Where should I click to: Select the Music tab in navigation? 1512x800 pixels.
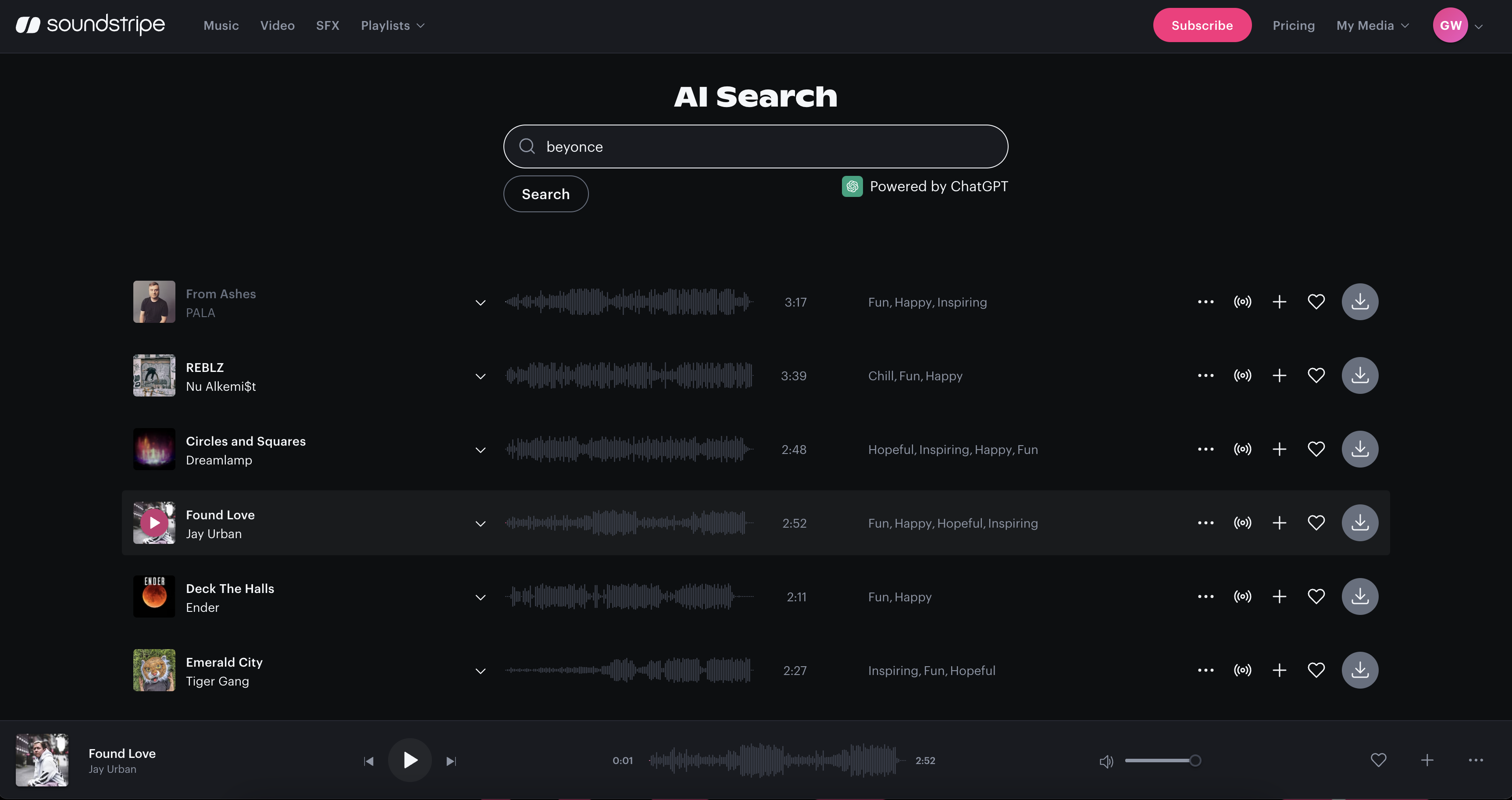click(x=221, y=25)
